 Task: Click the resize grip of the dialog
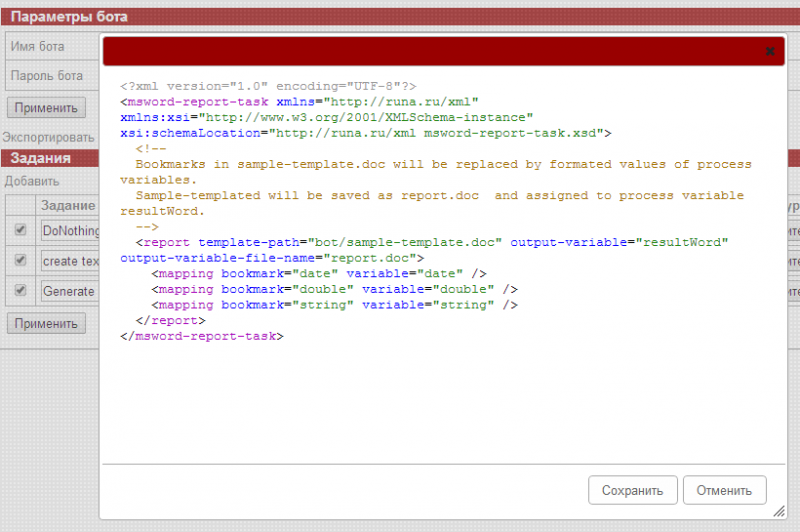click(779, 511)
